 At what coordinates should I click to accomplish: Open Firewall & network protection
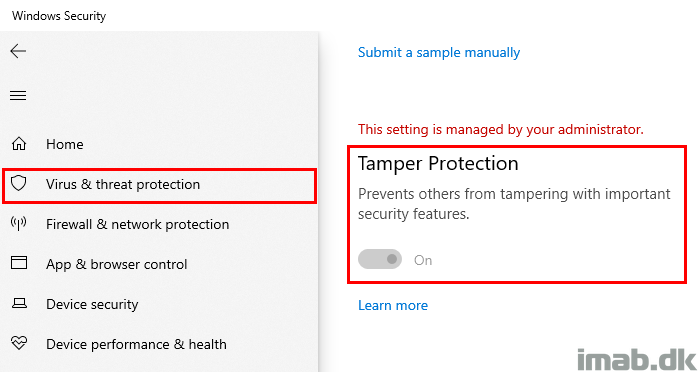138,224
